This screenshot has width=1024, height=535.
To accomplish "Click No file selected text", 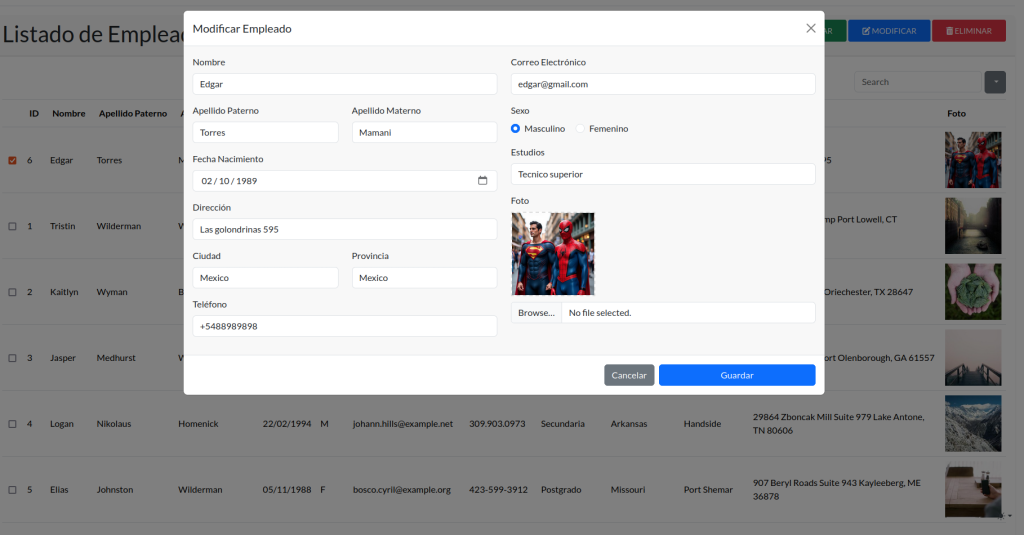I will coord(600,313).
